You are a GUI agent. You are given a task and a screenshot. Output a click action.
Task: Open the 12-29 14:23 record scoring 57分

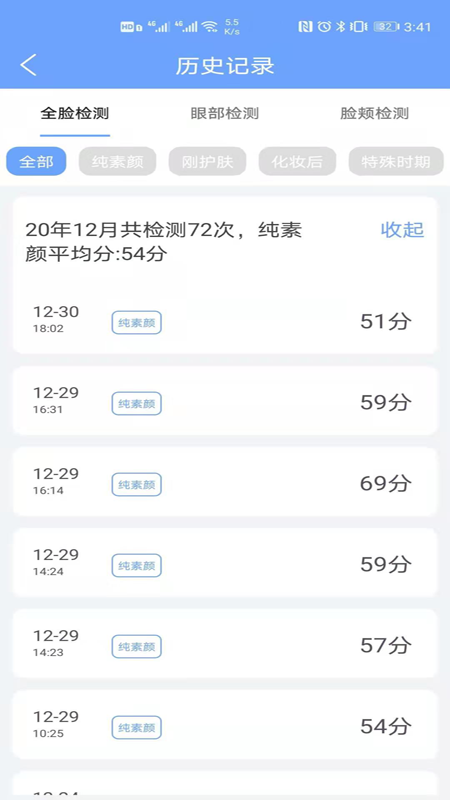click(225, 643)
